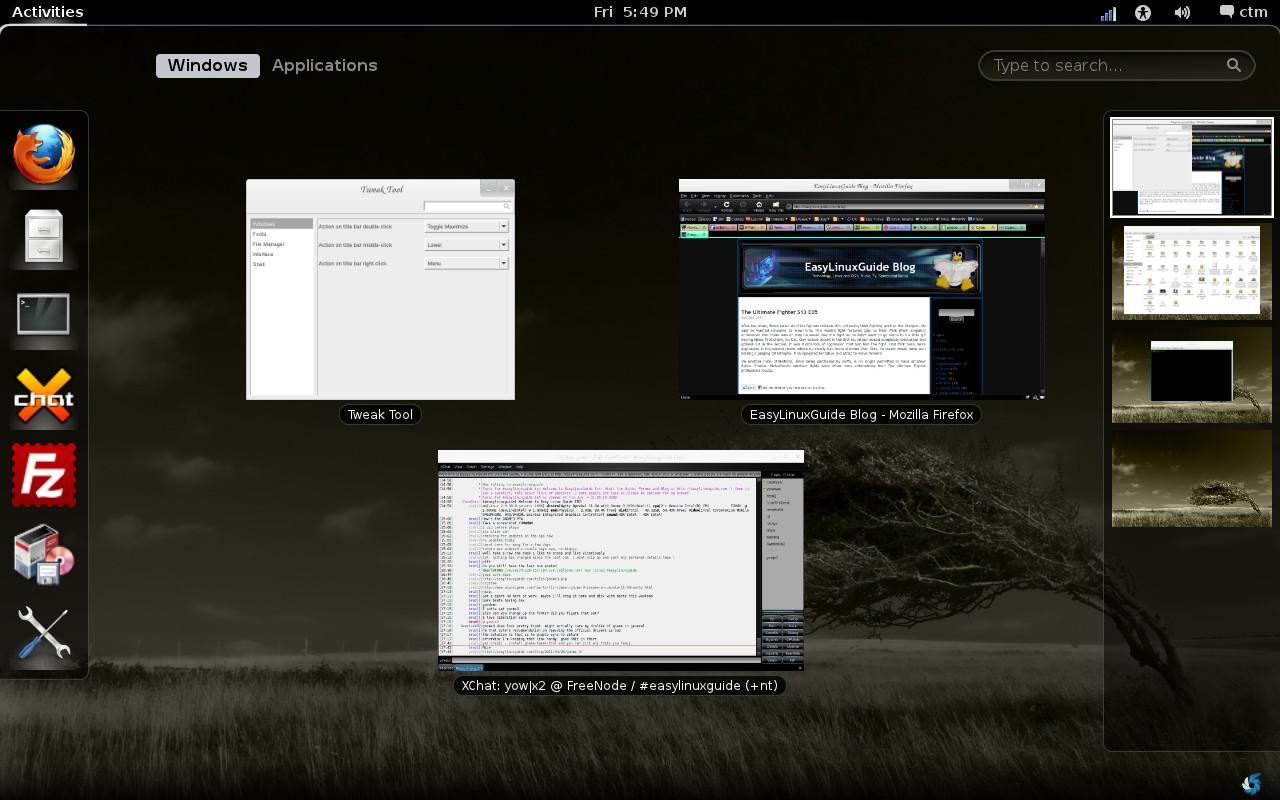The height and width of the screenshot is (800, 1280).
Task: Select the XChat window thumbnail
Action: 620,560
